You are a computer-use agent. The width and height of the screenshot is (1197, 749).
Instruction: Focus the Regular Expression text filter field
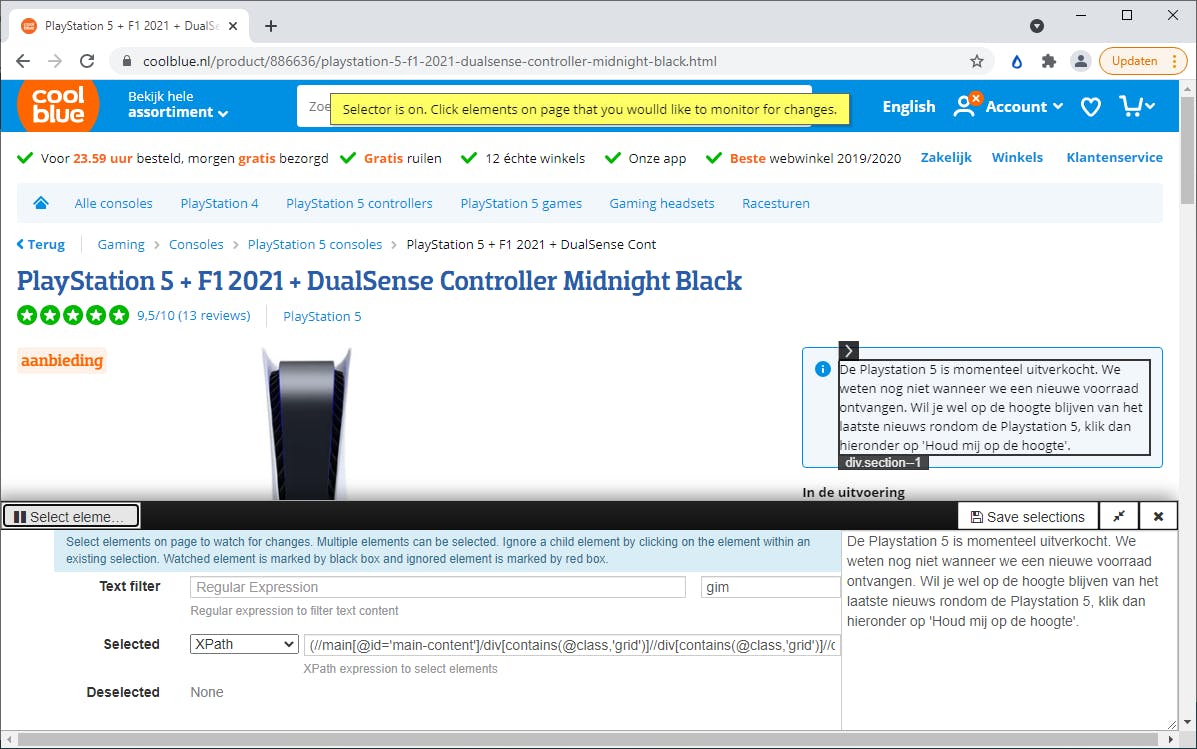(x=438, y=587)
